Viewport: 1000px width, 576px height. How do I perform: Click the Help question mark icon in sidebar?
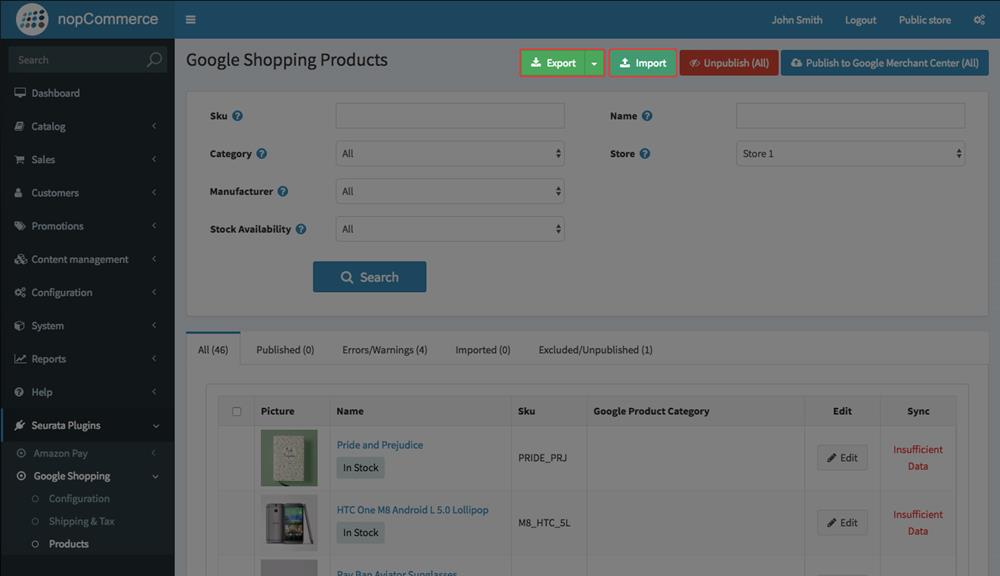click(19, 392)
